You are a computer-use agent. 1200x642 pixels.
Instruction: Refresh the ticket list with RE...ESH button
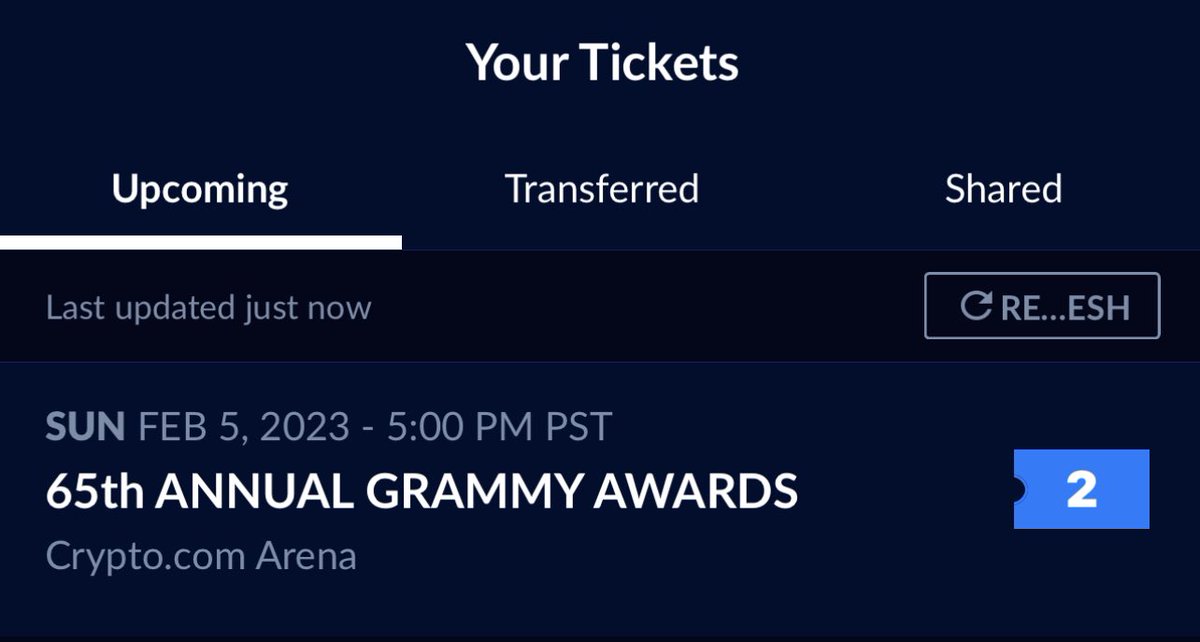click(x=1042, y=306)
